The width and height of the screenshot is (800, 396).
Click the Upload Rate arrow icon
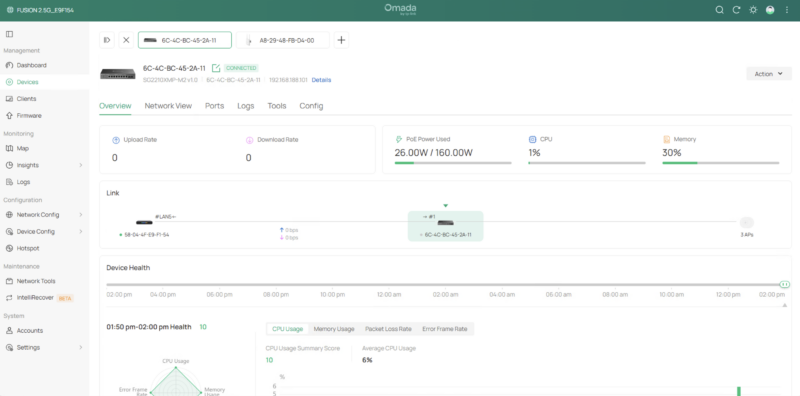click(116, 140)
